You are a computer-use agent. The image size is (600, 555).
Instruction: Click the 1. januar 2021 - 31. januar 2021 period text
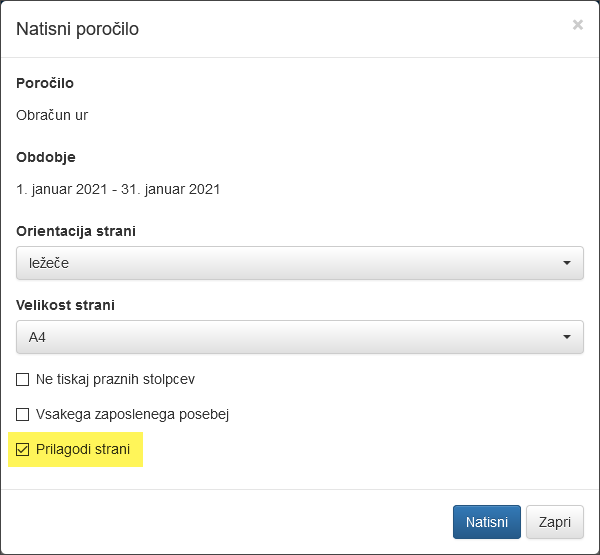coord(118,189)
